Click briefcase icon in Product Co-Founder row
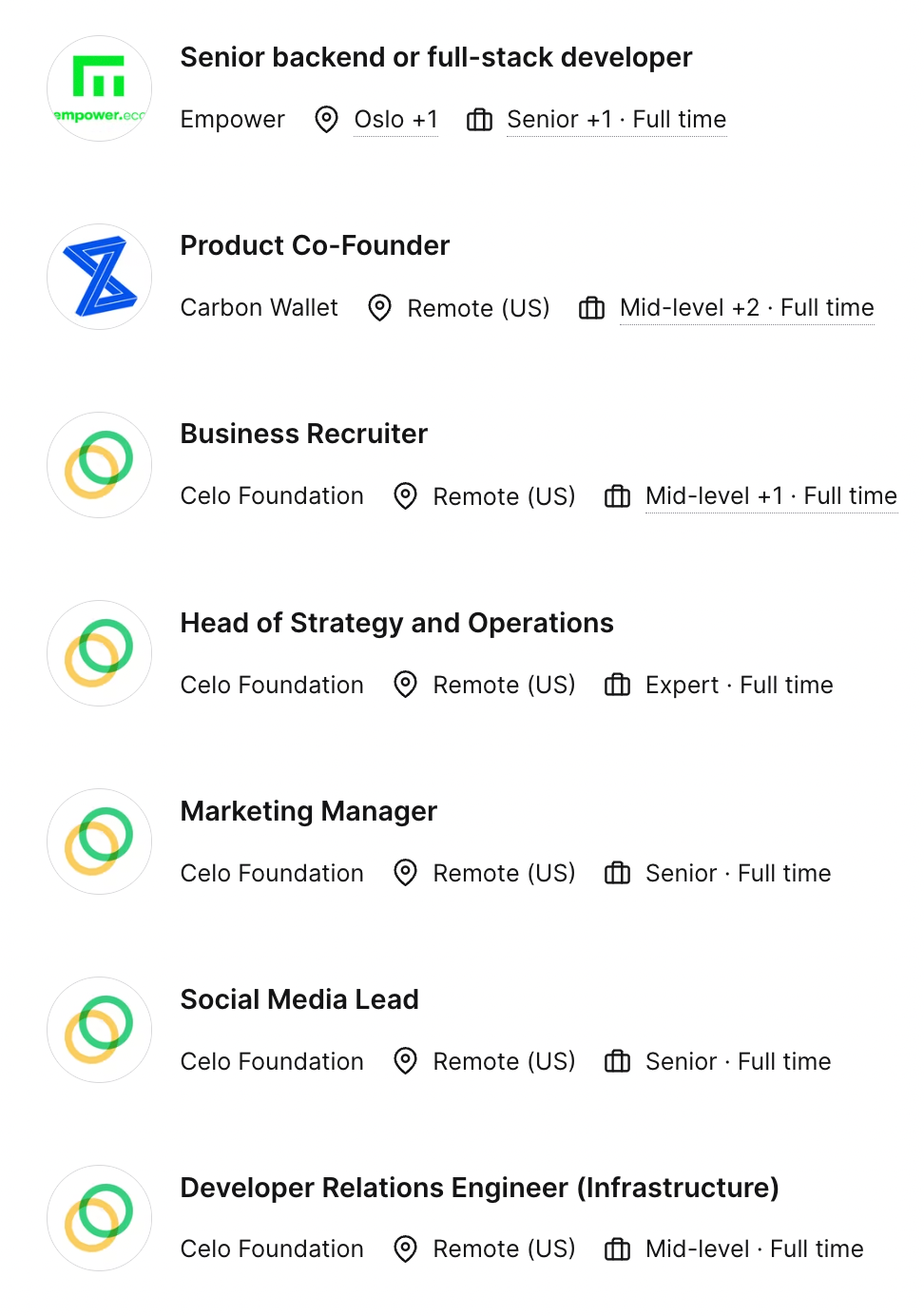The height and width of the screenshot is (1316, 924). 591,308
